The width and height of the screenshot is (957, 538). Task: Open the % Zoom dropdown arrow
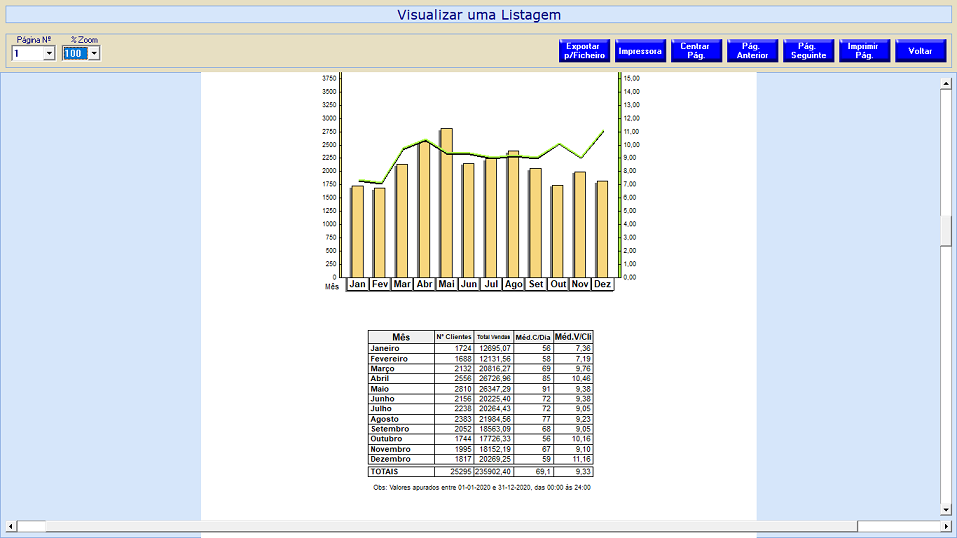94,53
